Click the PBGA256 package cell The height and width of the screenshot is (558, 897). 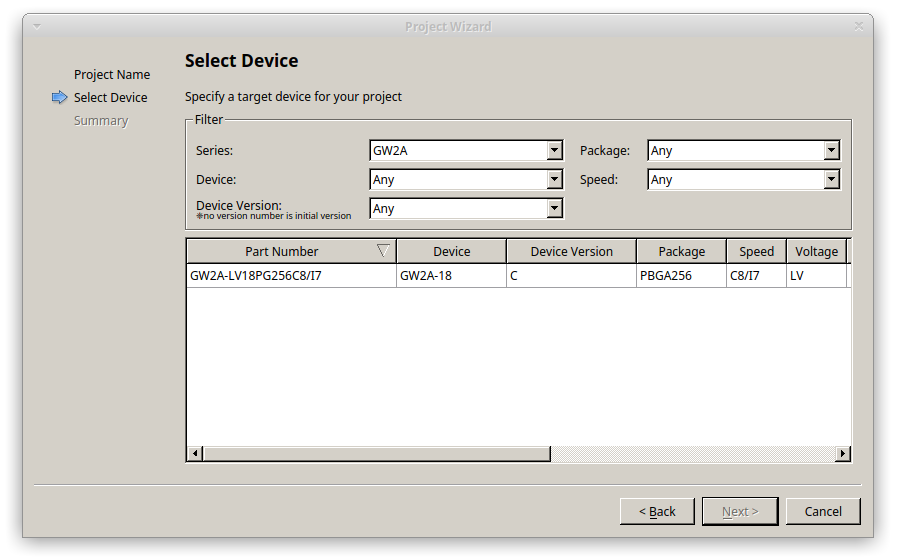pyautogui.click(x=681, y=276)
